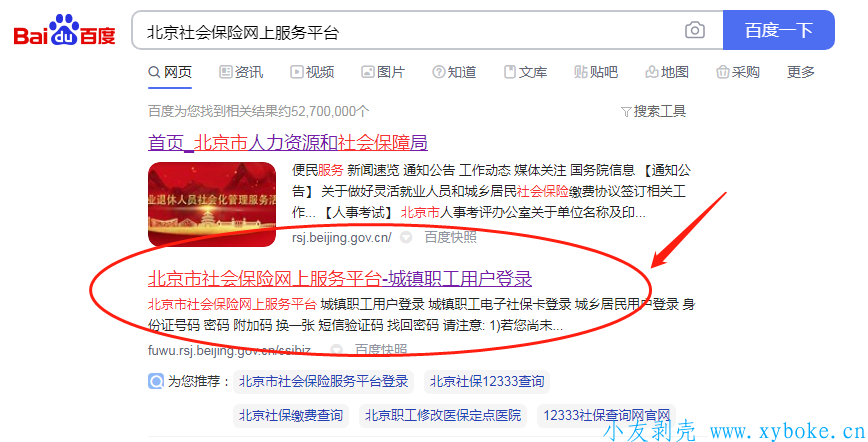This screenshot has width=868, height=442.
Task: Open the 图片 tab
Action: coord(383,72)
